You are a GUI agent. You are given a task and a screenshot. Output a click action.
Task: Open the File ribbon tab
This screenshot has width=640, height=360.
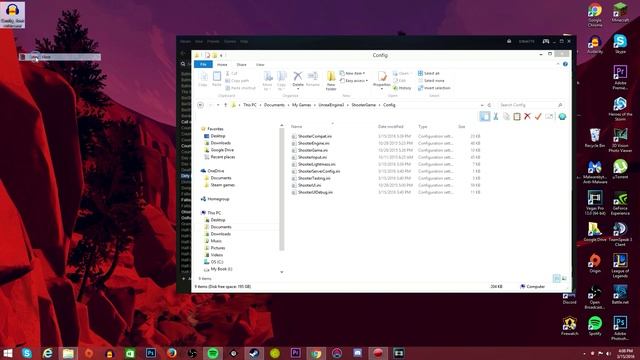pyautogui.click(x=203, y=64)
